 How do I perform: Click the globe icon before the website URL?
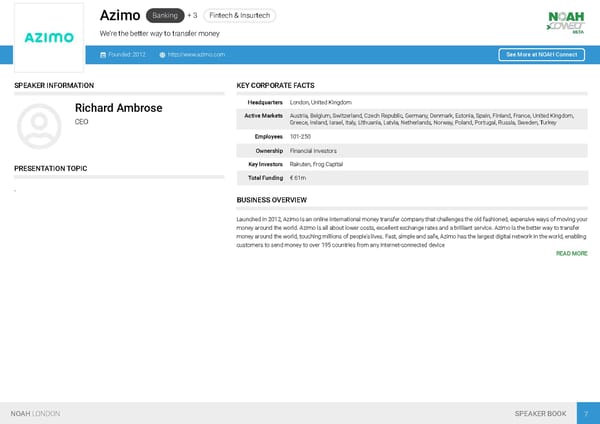coord(162,54)
